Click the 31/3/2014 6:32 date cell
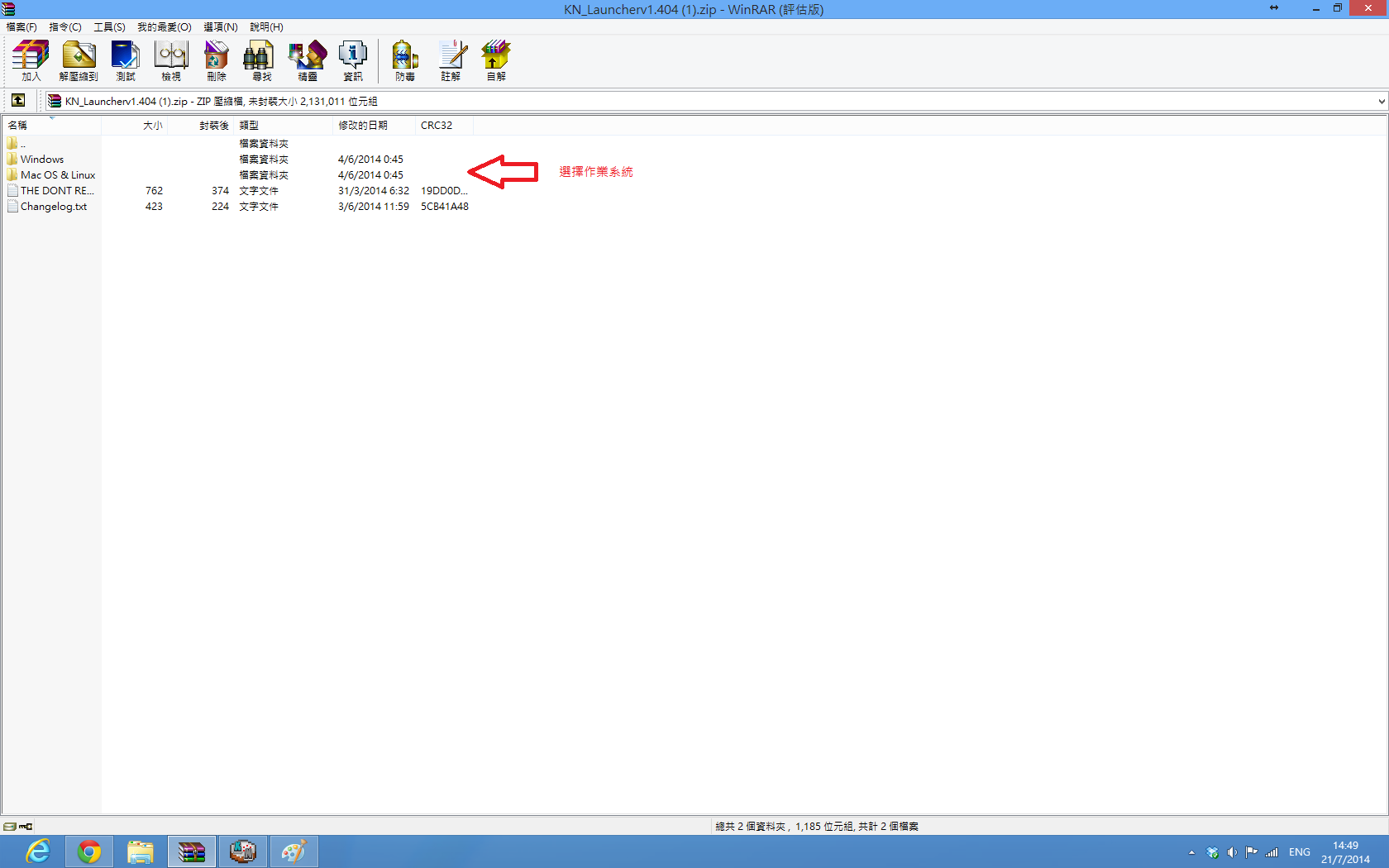This screenshot has height=868, width=1389. [374, 191]
